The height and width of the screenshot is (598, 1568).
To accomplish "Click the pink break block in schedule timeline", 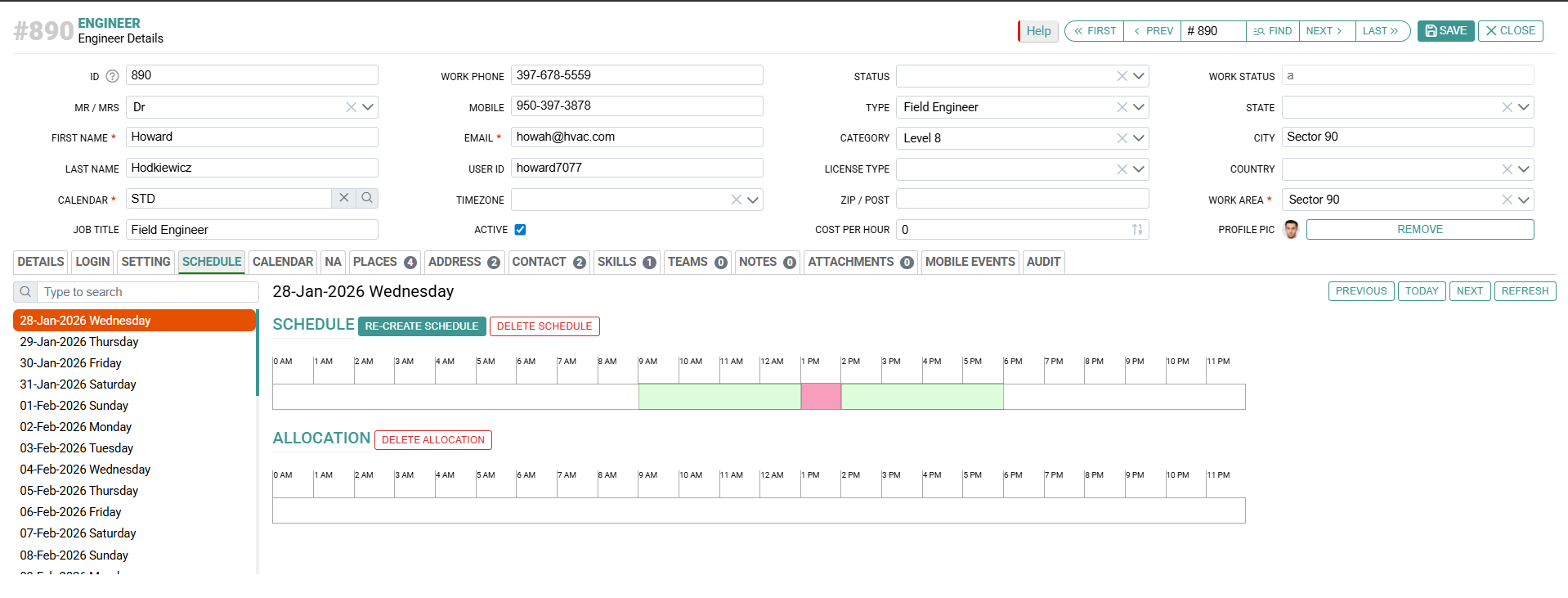I will [821, 397].
